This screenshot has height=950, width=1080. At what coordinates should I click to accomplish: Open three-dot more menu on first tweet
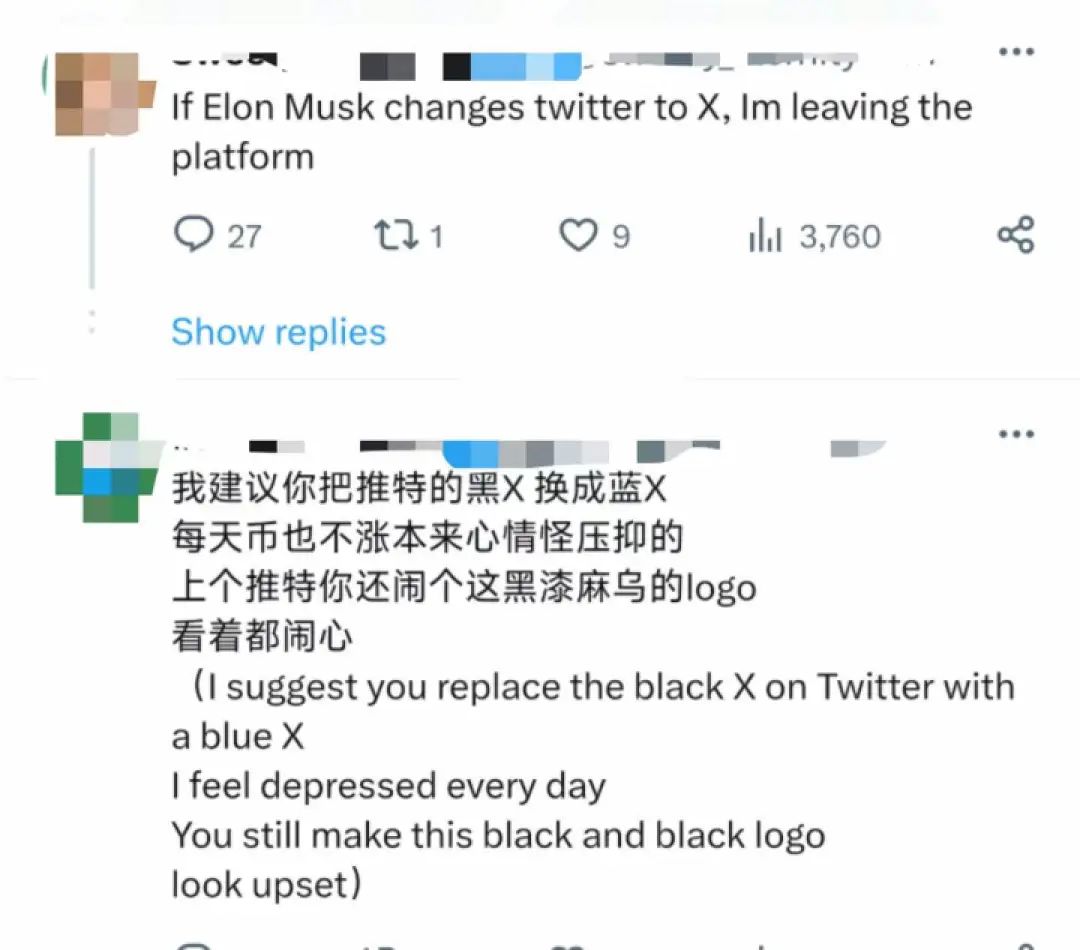point(1017,51)
